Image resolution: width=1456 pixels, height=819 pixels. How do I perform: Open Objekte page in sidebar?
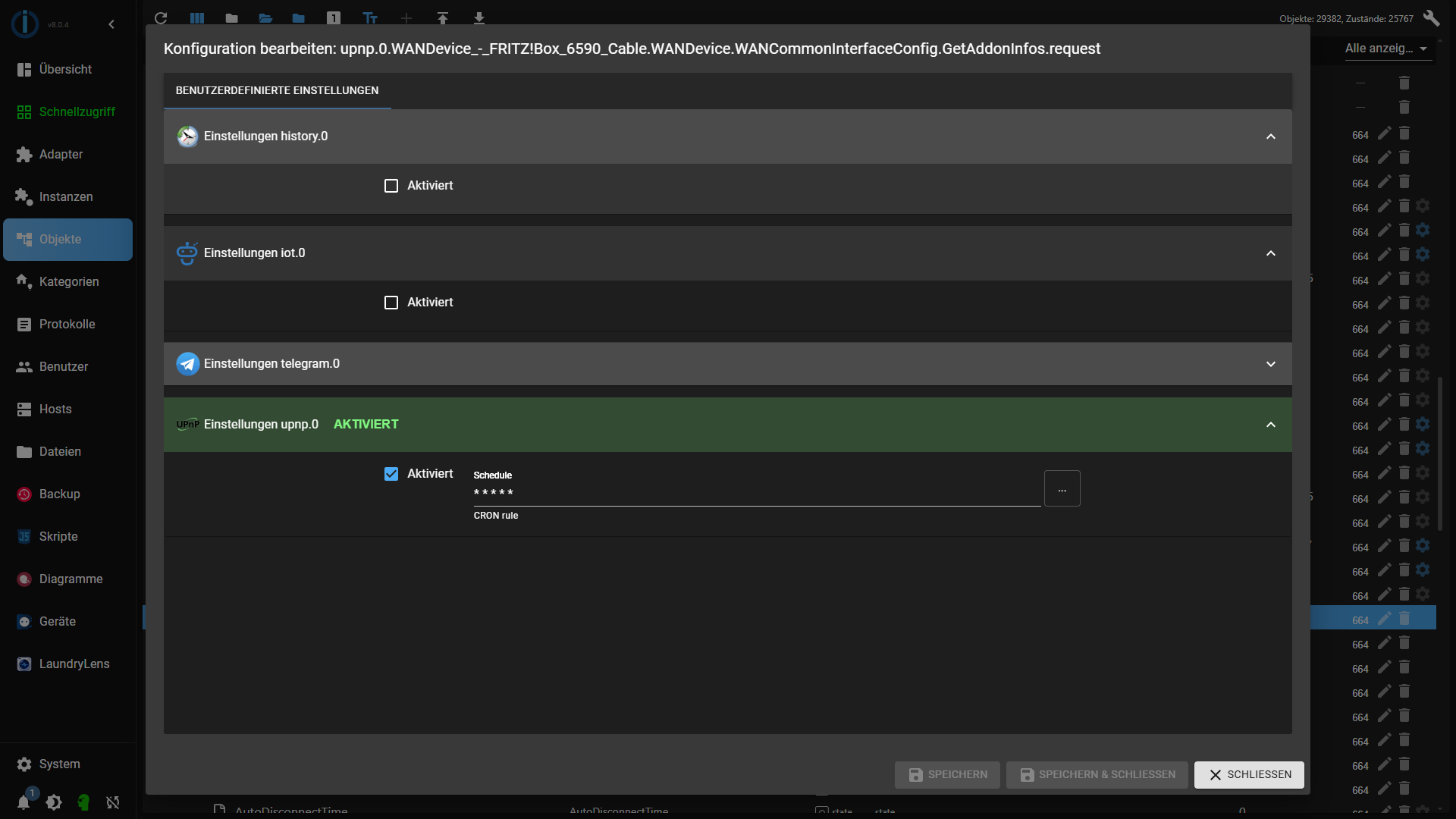coord(67,239)
